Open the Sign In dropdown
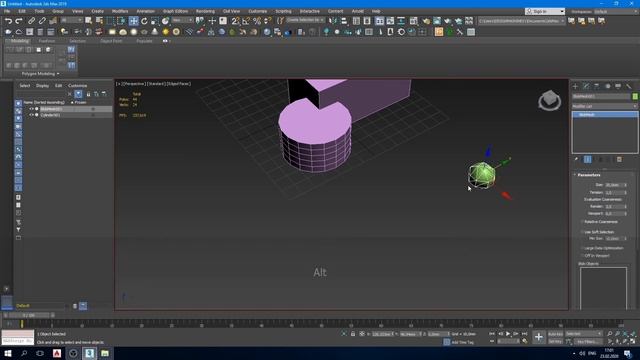The width and height of the screenshot is (640, 360). coord(545,11)
